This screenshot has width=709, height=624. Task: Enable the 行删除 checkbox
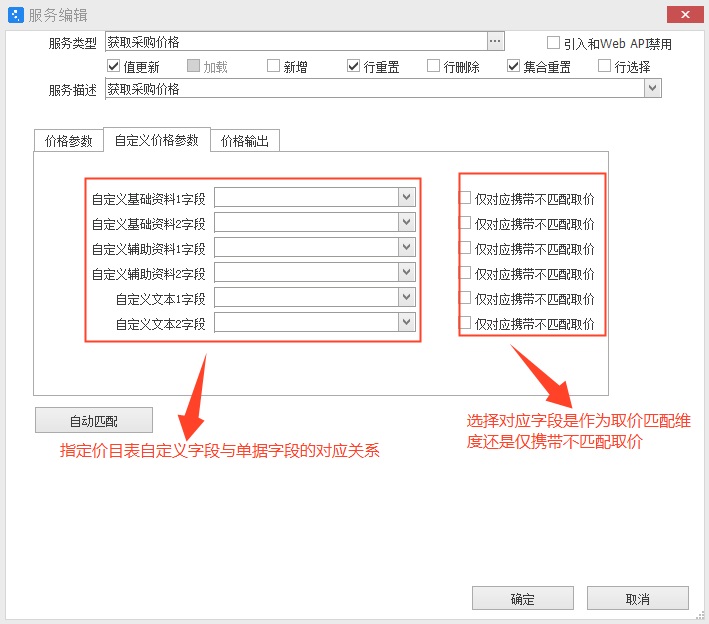434,67
